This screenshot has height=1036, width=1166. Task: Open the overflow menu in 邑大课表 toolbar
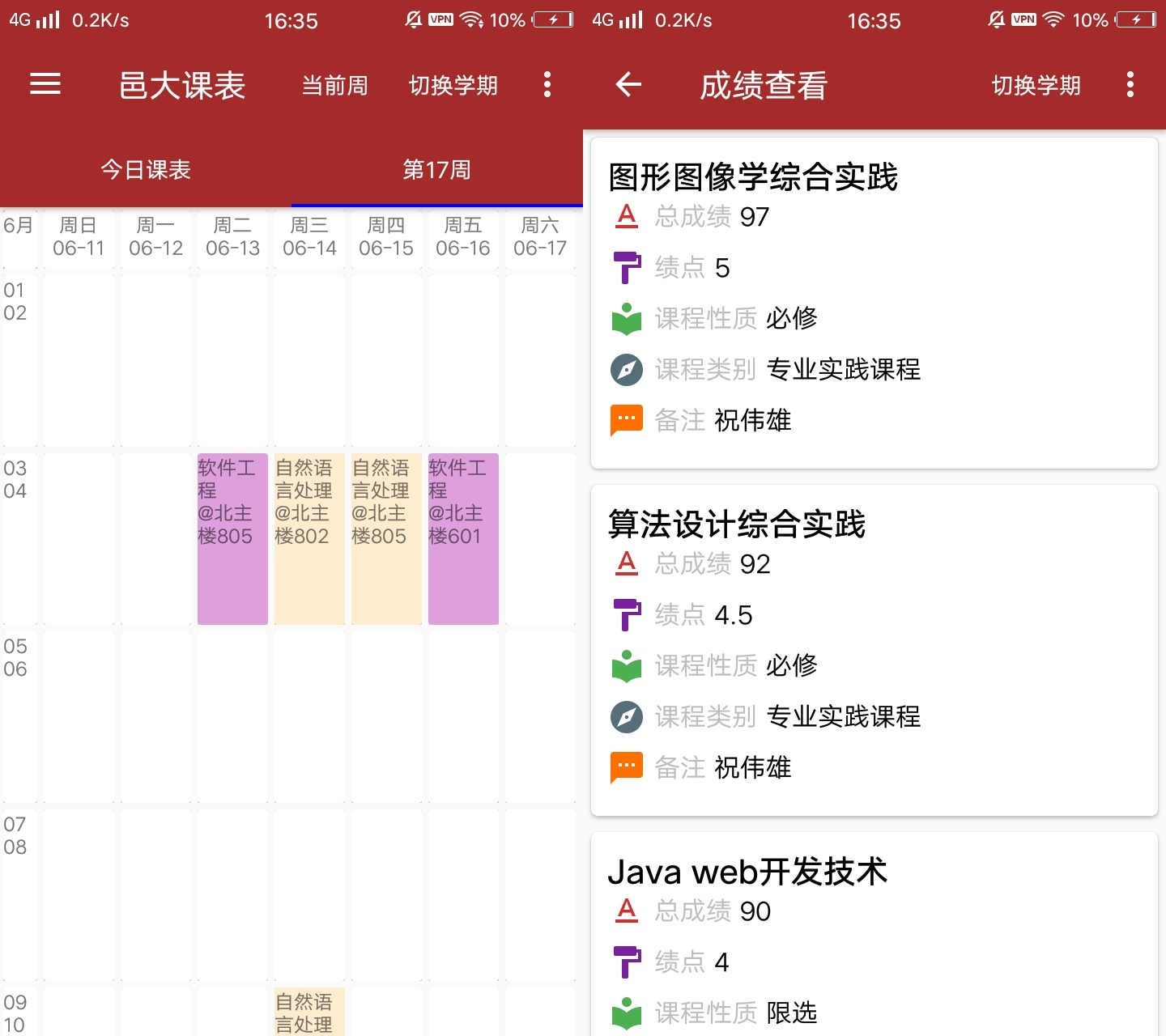coord(547,84)
